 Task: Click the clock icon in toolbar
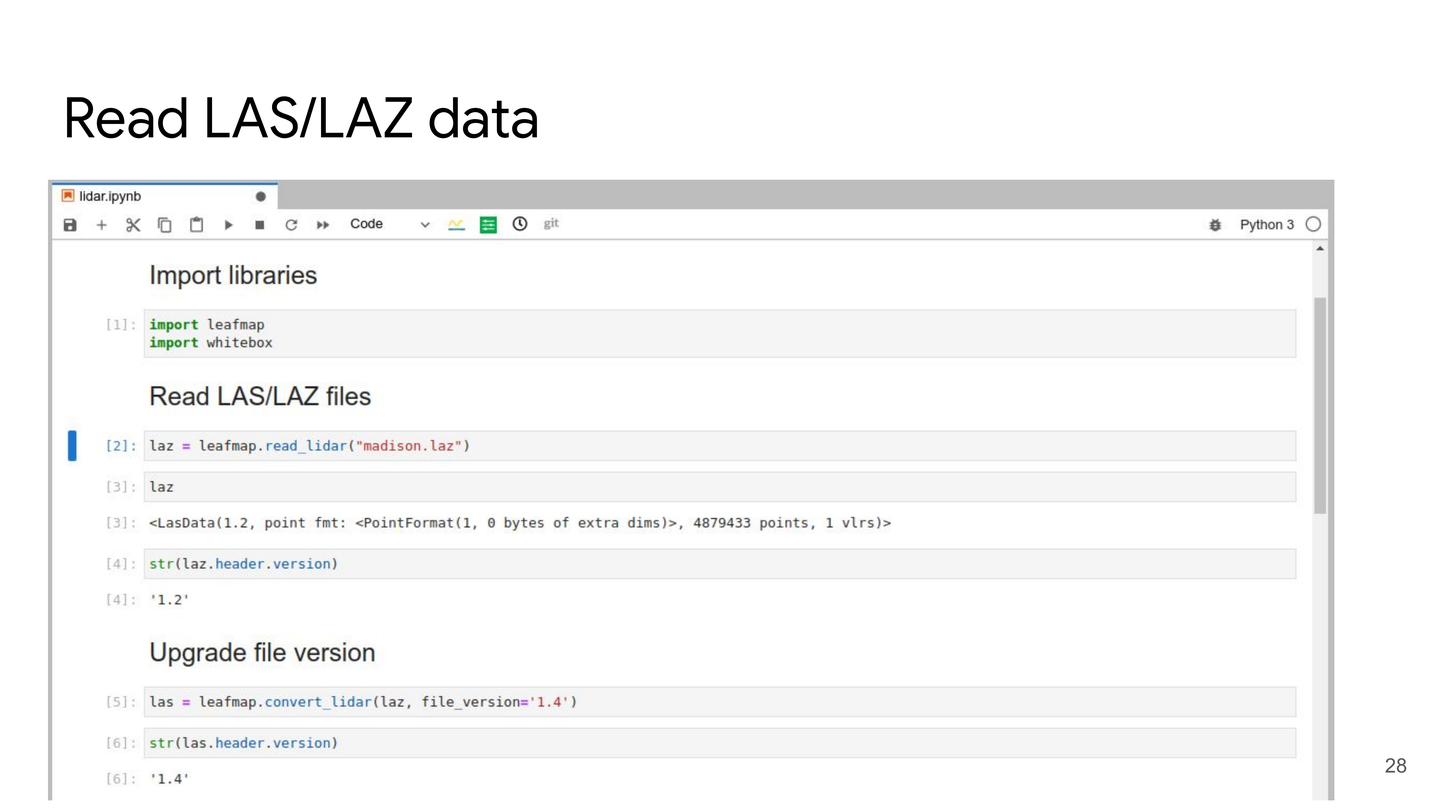[x=520, y=224]
